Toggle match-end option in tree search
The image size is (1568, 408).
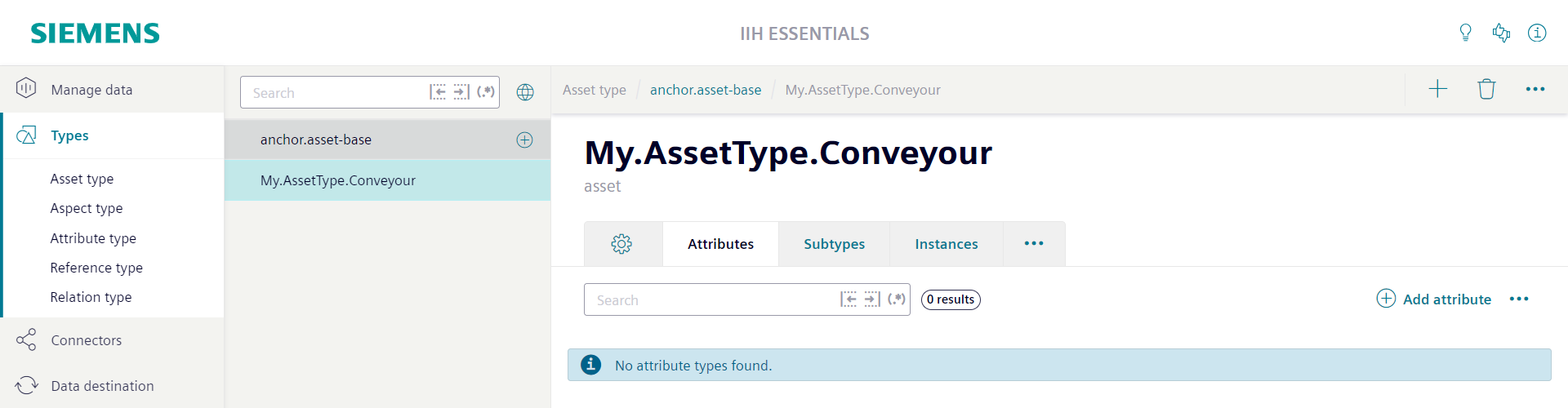tap(461, 91)
